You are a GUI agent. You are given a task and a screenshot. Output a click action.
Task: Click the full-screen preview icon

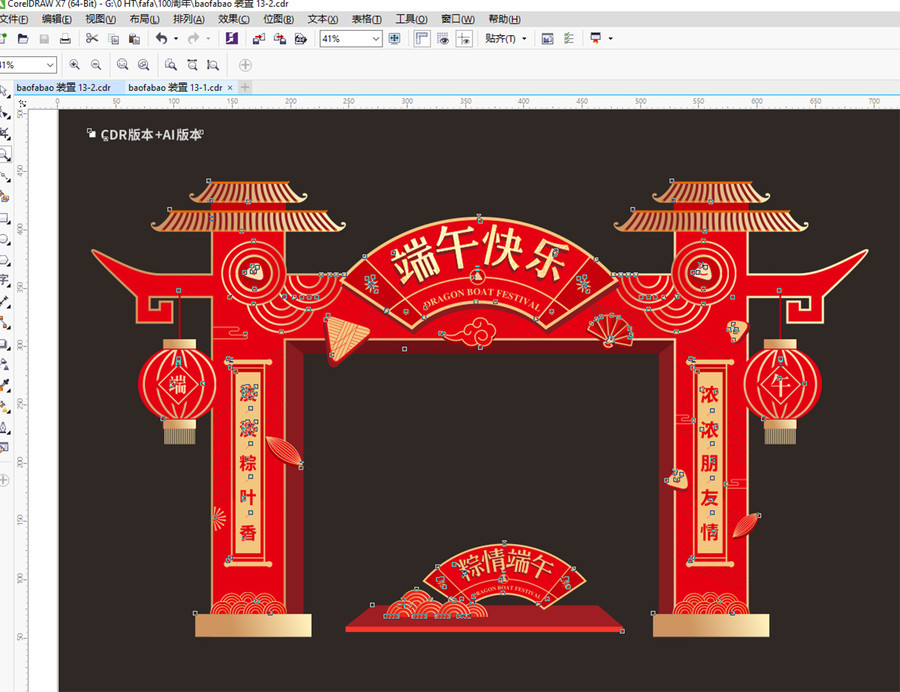394,38
